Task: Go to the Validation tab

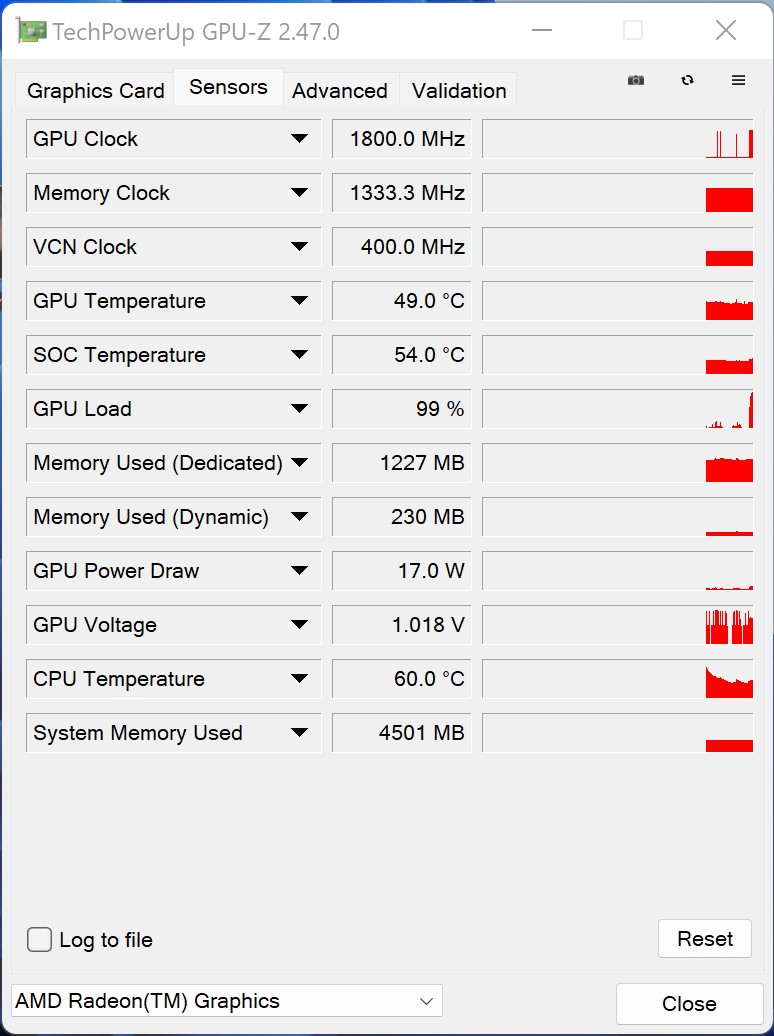Action: pyautogui.click(x=459, y=91)
